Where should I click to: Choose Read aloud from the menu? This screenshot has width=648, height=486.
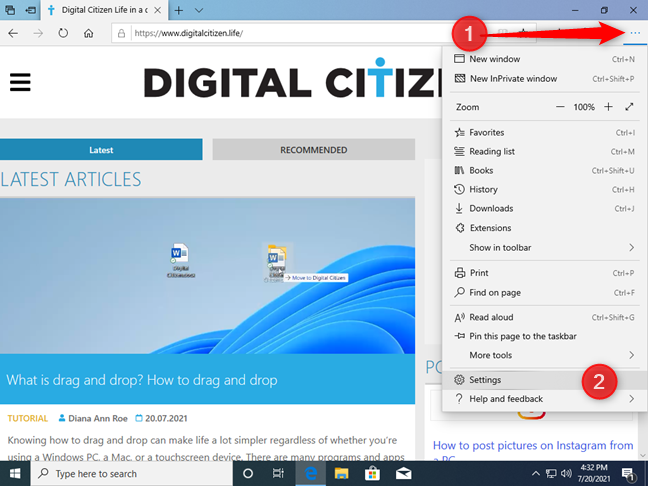(x=544, y=317)
